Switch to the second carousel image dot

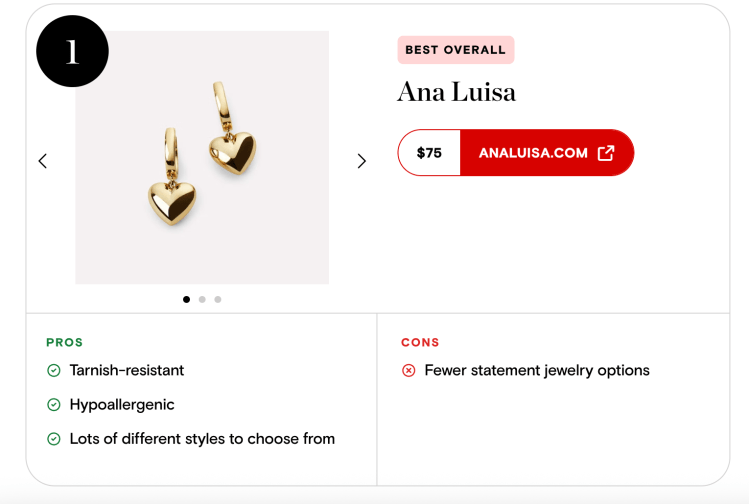202,299
